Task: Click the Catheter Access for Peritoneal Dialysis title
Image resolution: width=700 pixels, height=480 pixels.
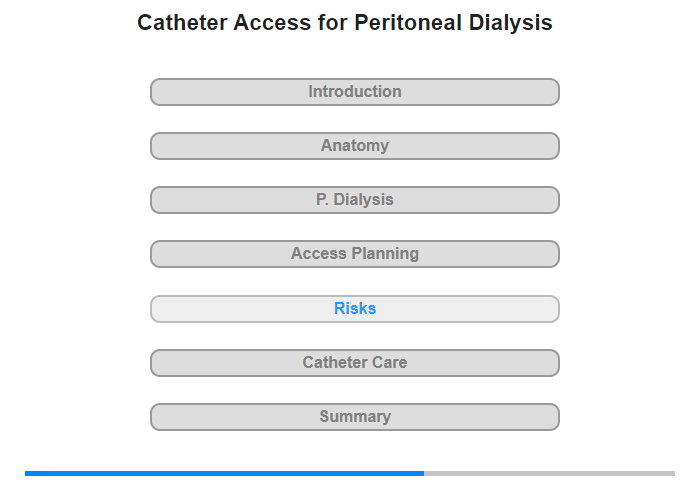Action: point(344,23)
